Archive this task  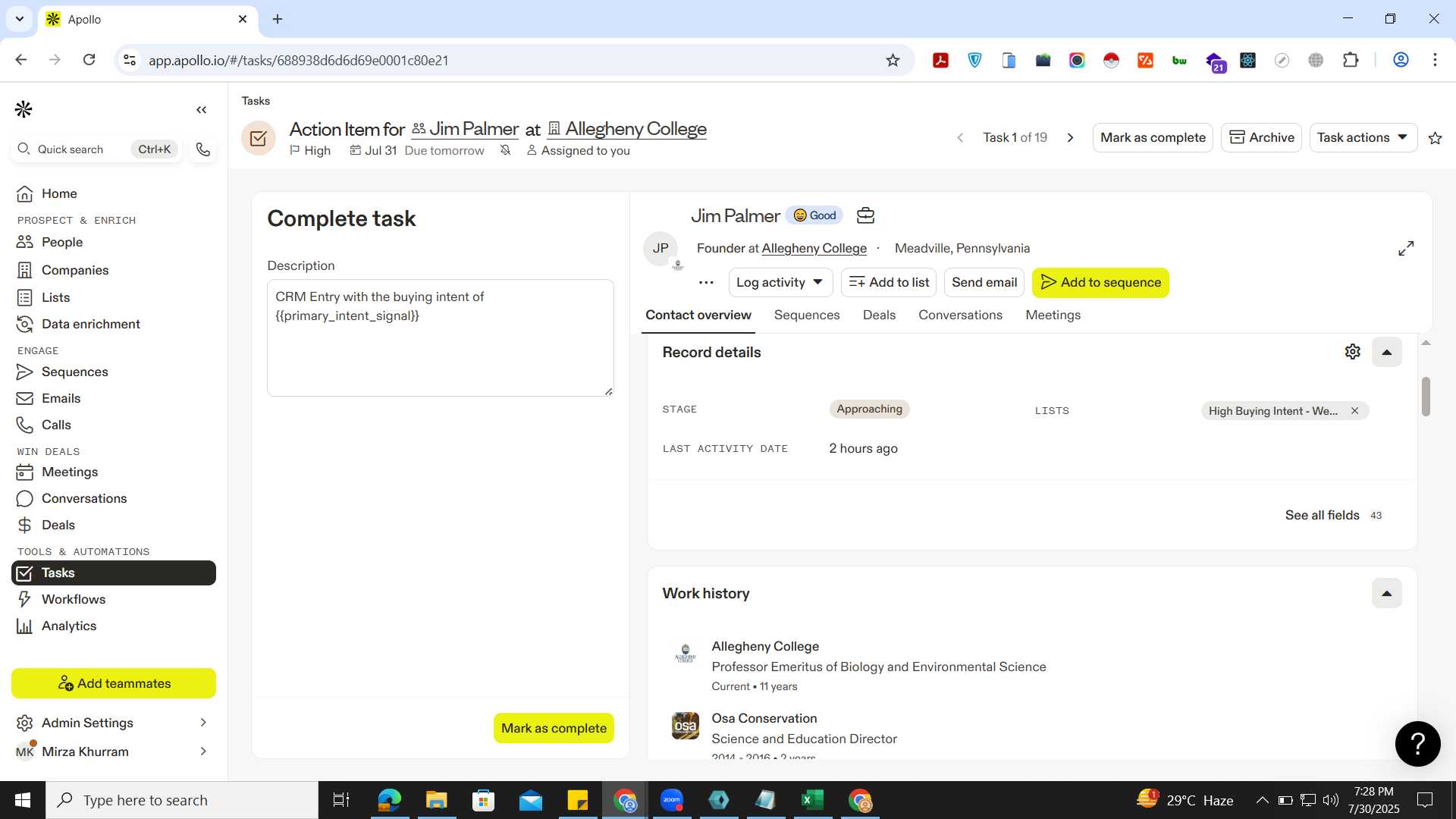point(1261,137)
